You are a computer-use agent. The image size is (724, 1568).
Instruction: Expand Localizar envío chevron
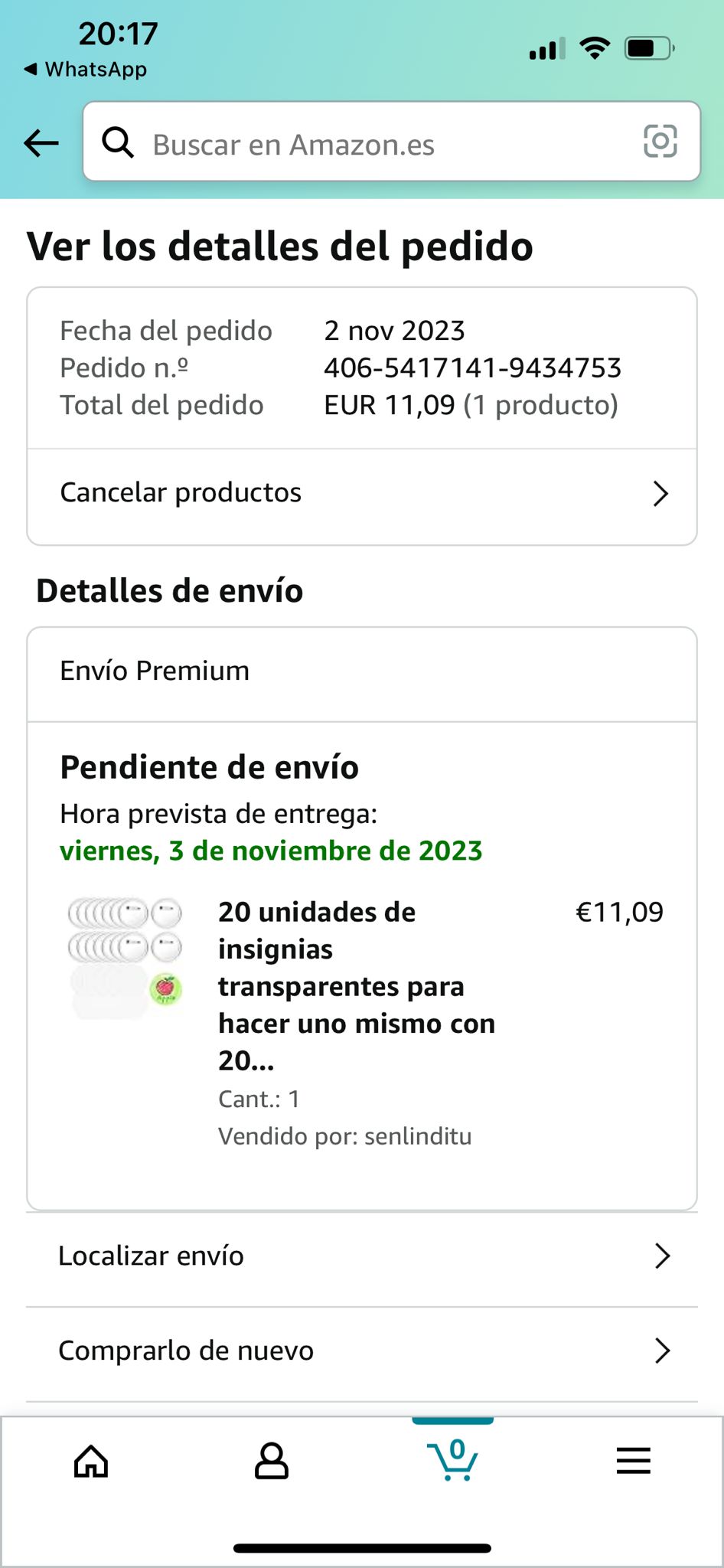[x=662, y=1256]
